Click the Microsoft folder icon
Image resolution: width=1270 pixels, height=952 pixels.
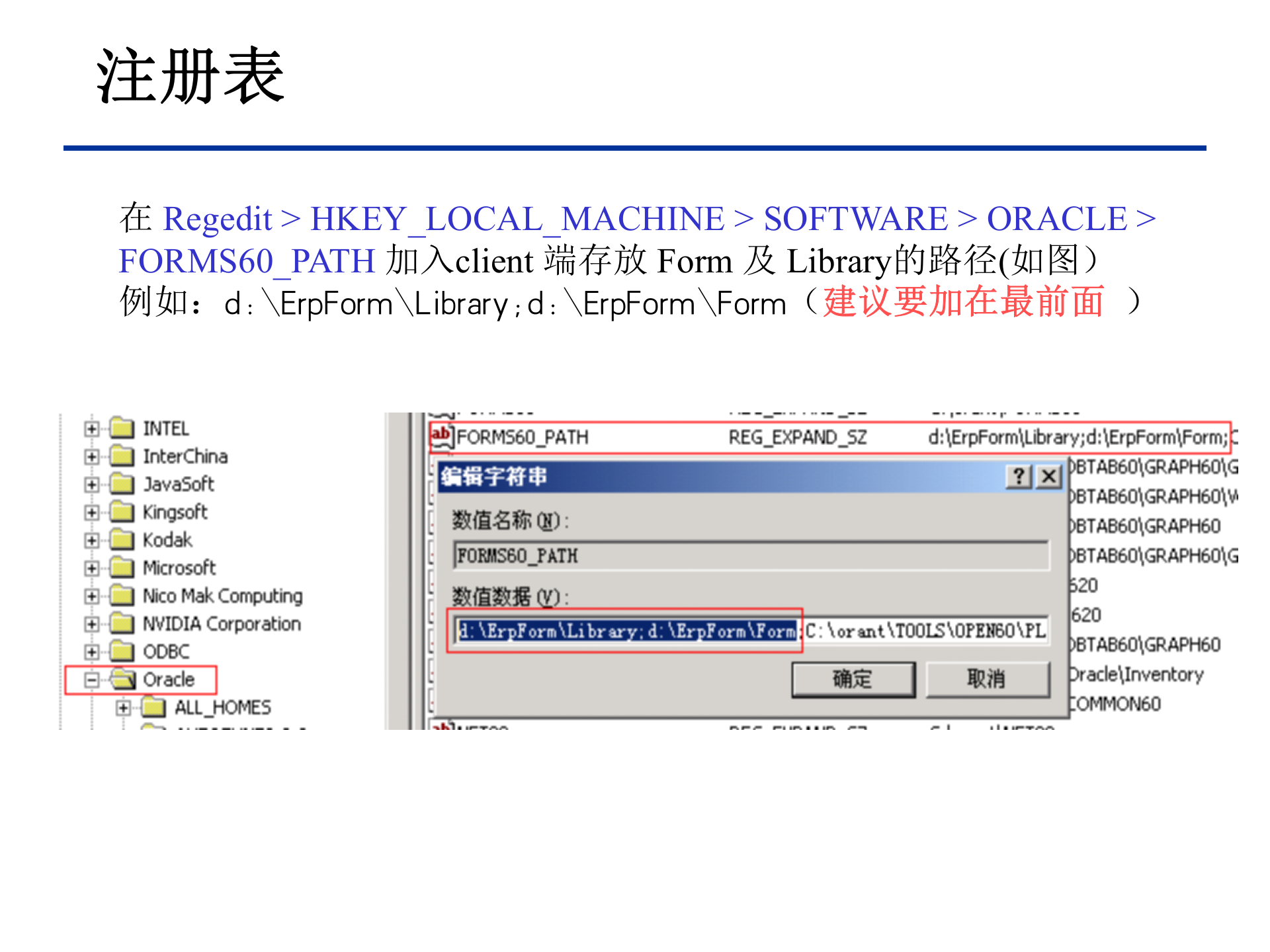pos(123,567)
